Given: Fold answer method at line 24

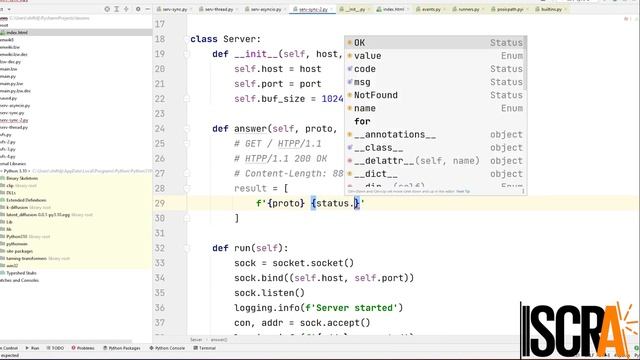Looking at the screenshot, I should pos(187,129).
